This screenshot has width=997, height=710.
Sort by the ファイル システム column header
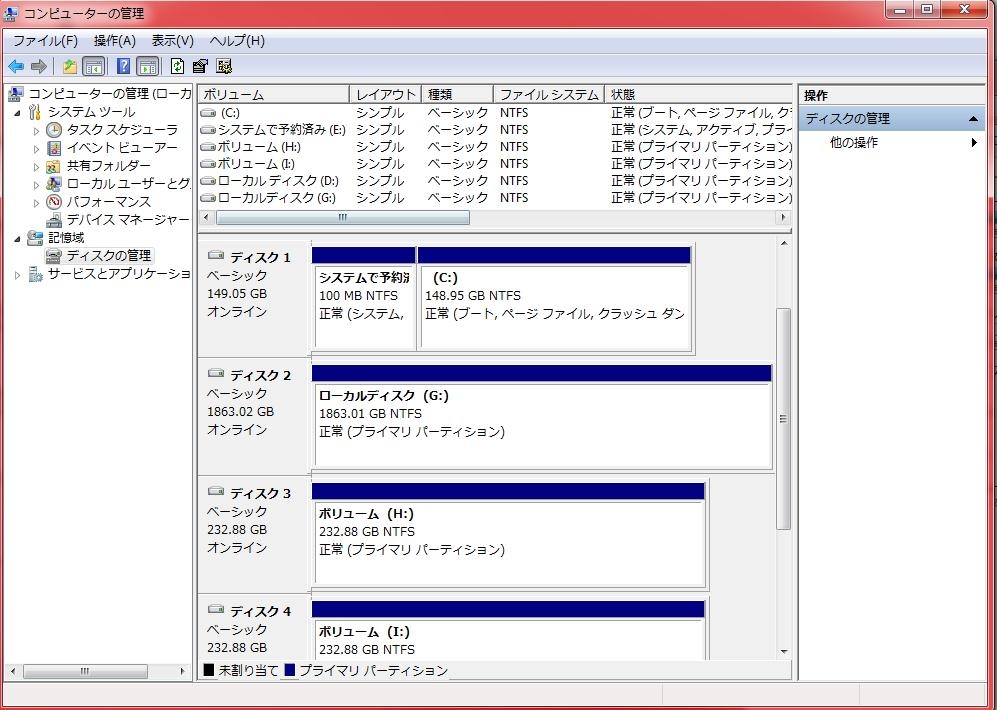click(x=549, y=95)
